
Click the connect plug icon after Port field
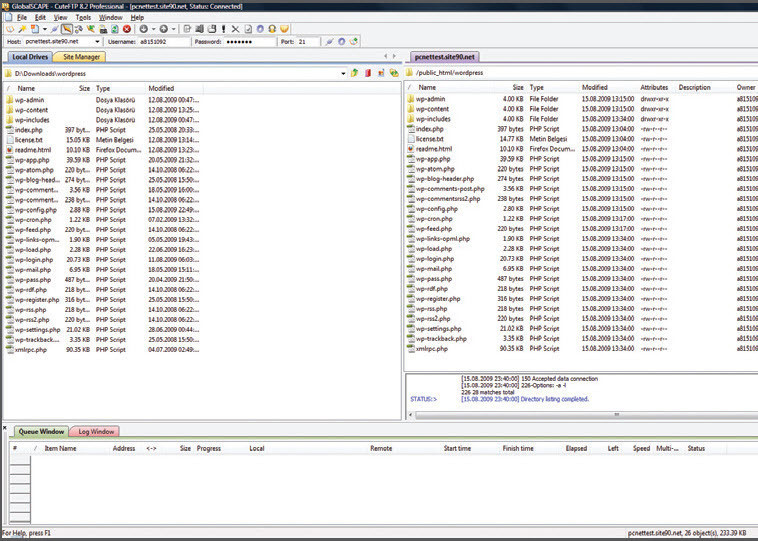[x=329, y=42]
